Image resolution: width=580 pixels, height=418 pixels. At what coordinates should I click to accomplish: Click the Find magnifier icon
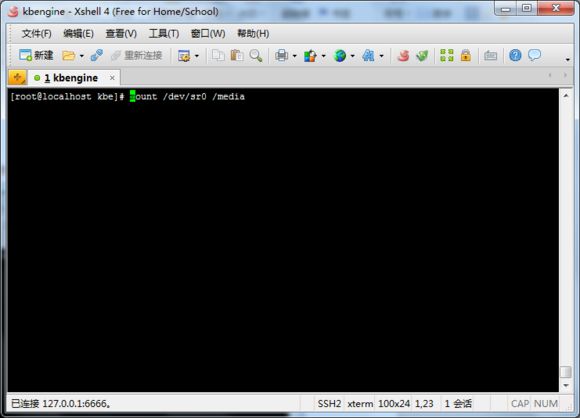pos(256,55)
